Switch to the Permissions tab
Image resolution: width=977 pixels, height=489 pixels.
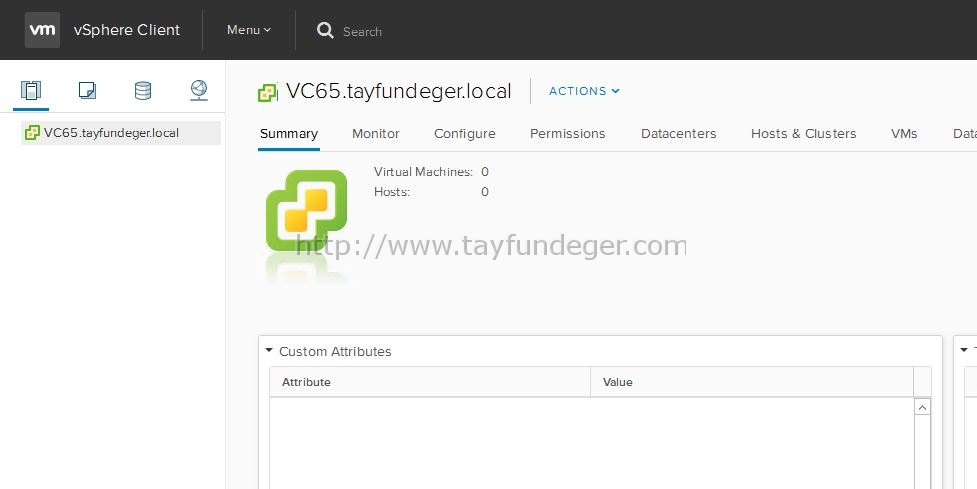(568, 134)
